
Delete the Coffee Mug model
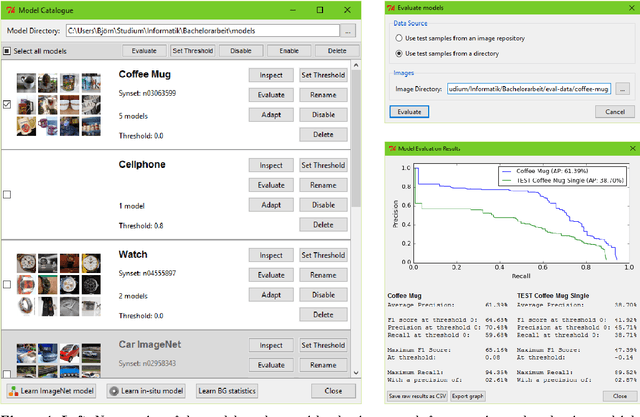[323, 134]
